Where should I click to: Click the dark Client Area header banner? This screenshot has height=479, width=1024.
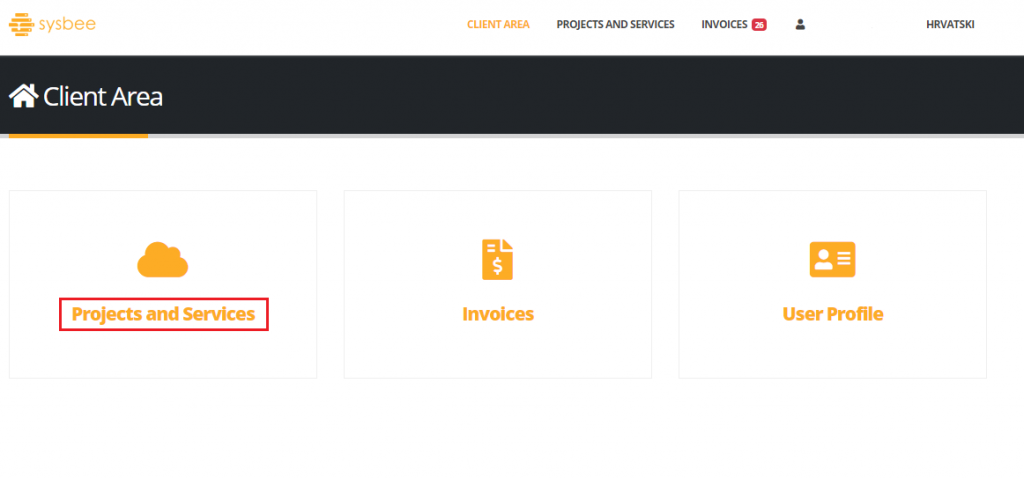[x=600, y=96]
